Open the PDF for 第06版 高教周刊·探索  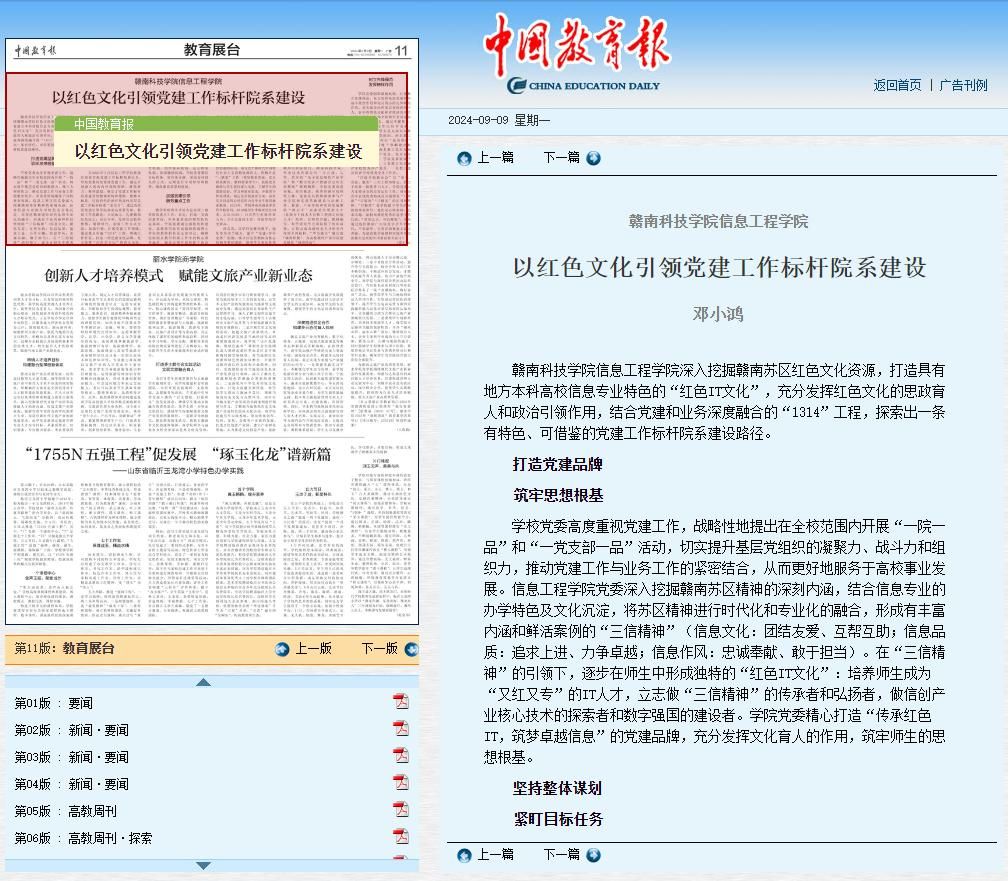coord(401,837)
